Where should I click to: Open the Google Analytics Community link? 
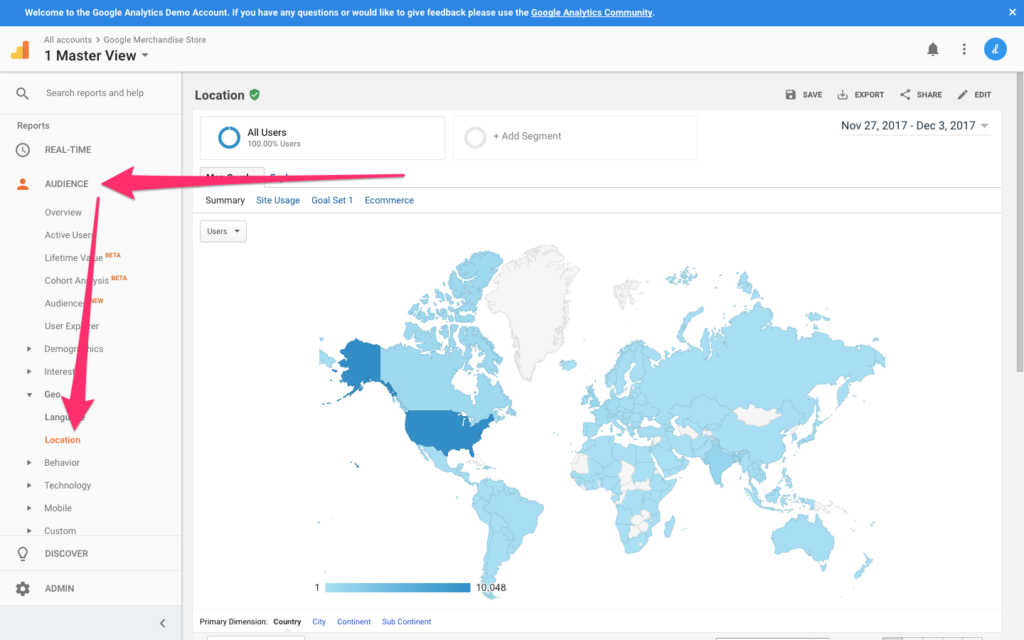pyautogui.click(x=591, y=13)
